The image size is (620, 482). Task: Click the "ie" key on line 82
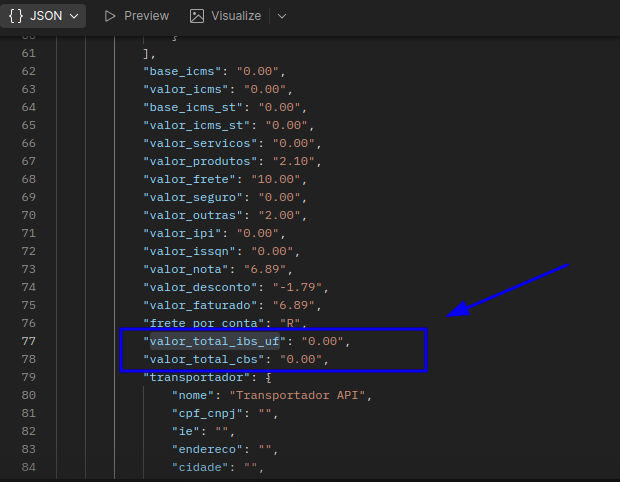tap(185, 431)
